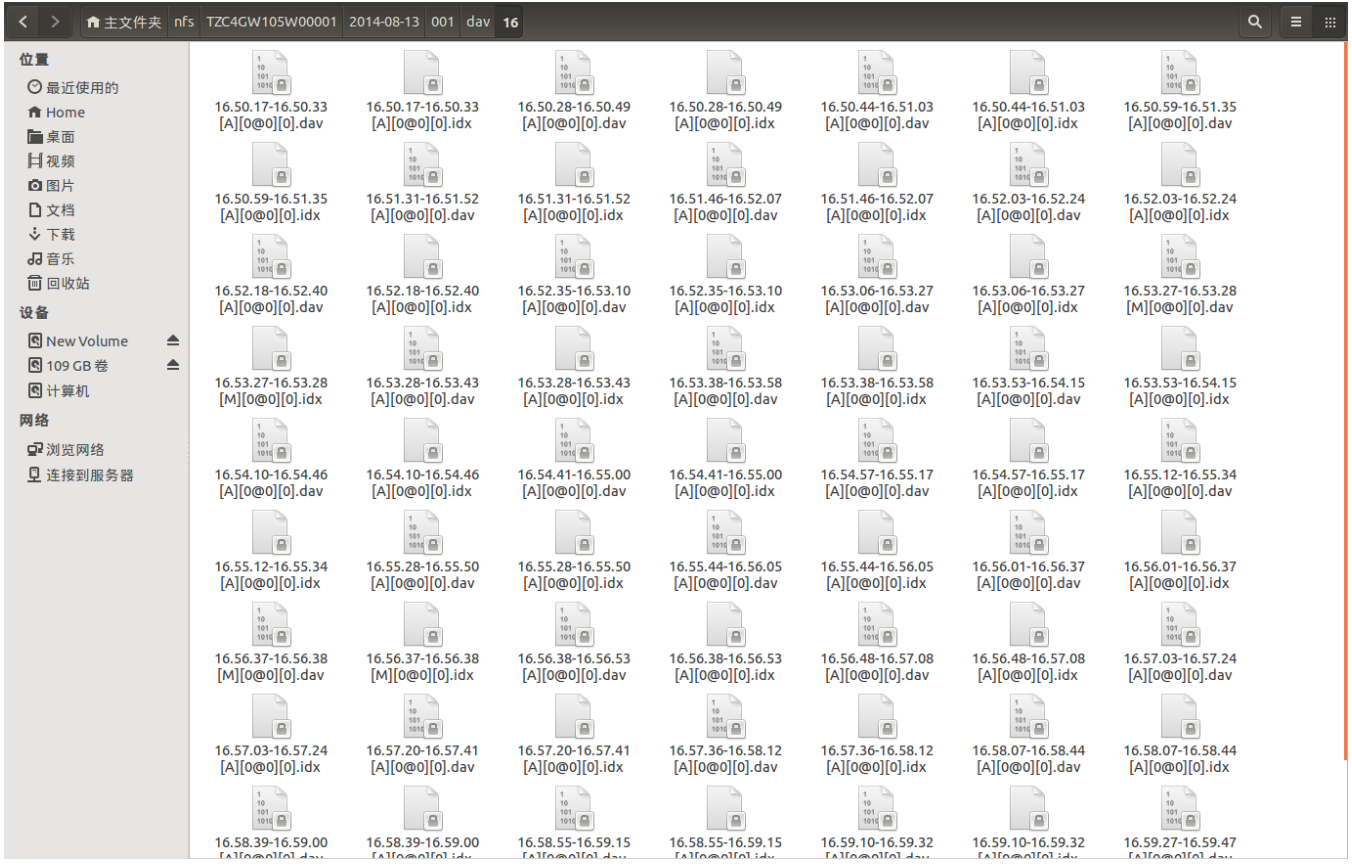Select file icon 16.52.35-16.53.10 [A][0@0][0].dav
Image resolution: width=1352 pixels, height=867 pixels.
click(x=573, y=257)
